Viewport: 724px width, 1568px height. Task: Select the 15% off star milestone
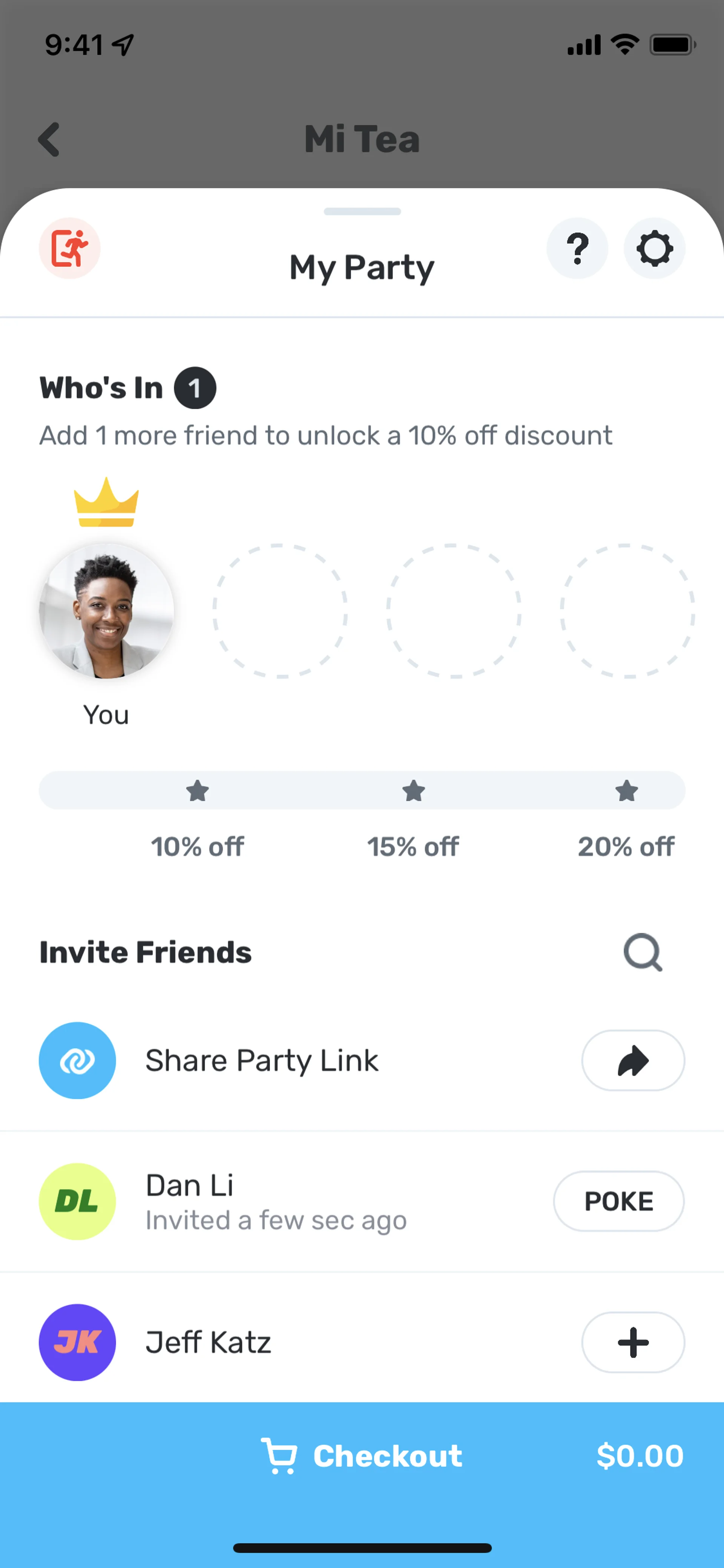coord(413,791)
